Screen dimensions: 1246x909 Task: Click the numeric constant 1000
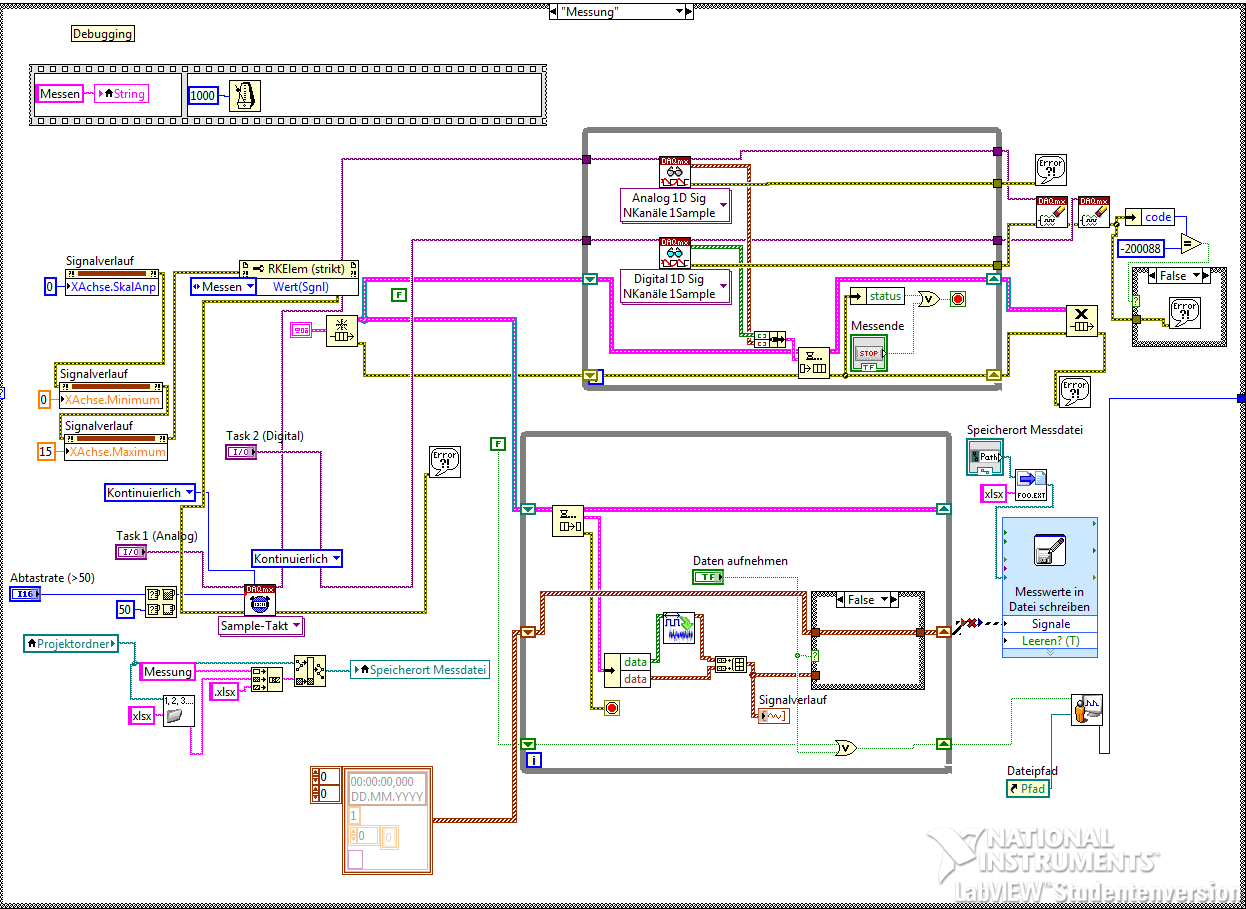[x=203, y=96]
